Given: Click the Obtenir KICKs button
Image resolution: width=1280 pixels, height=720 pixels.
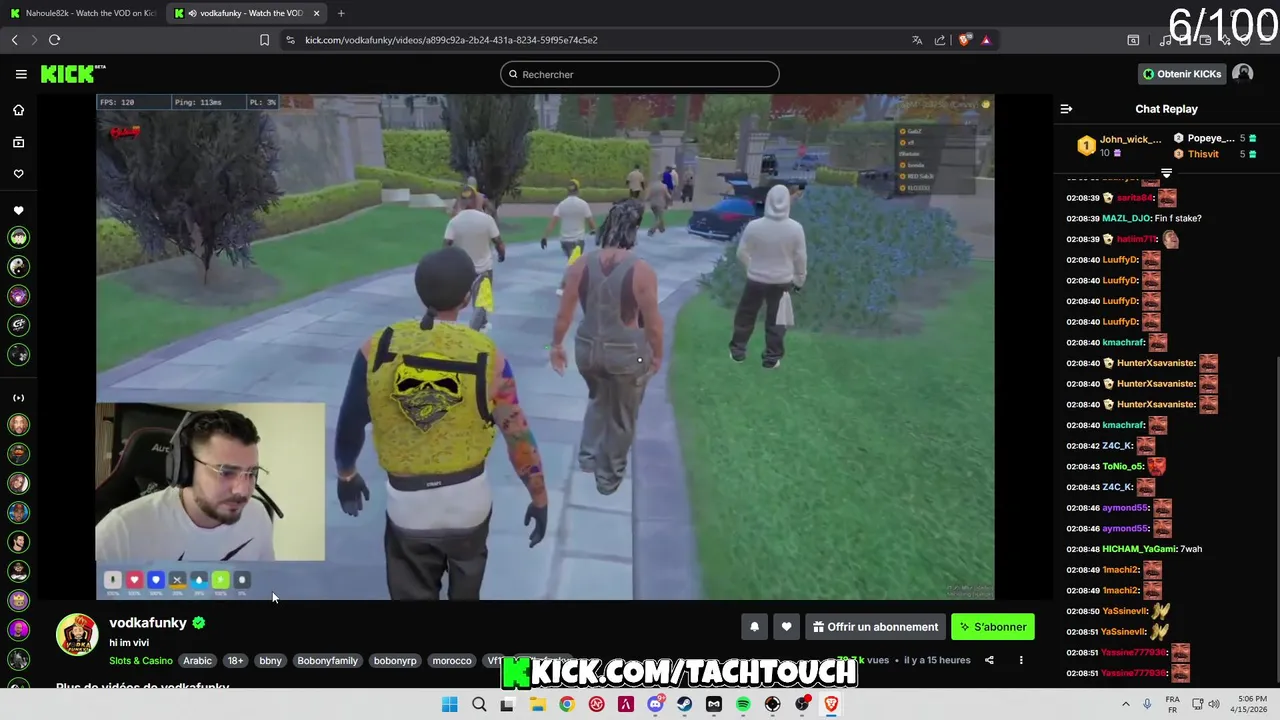Looking at the screenshot, I should coord(1181,74).
